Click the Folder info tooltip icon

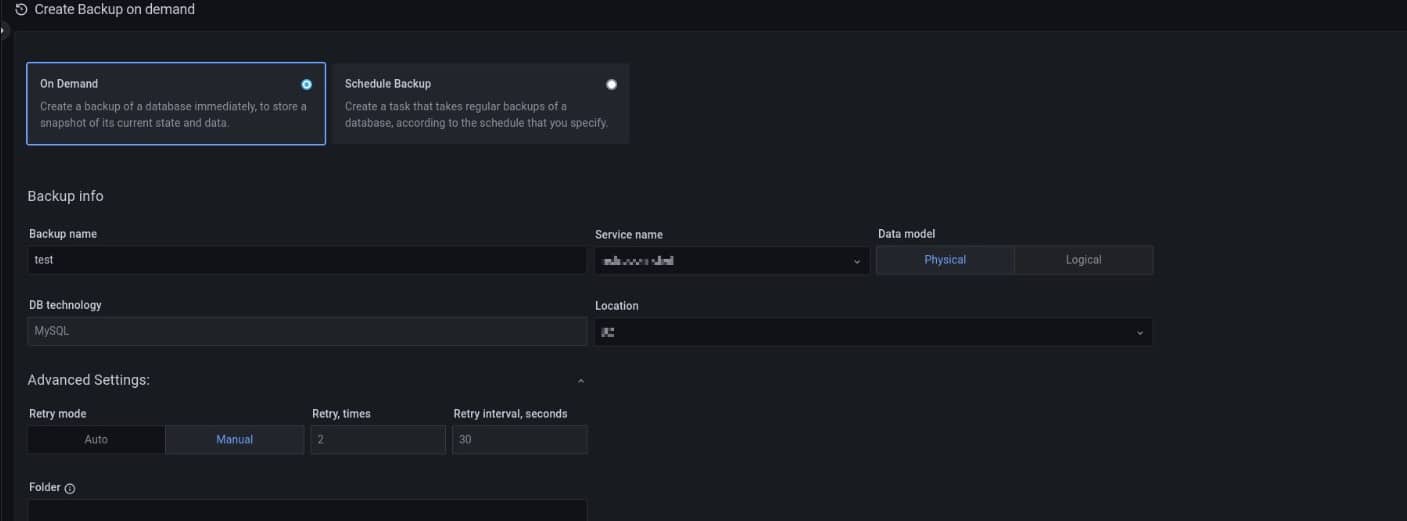[x=70, y=489]
